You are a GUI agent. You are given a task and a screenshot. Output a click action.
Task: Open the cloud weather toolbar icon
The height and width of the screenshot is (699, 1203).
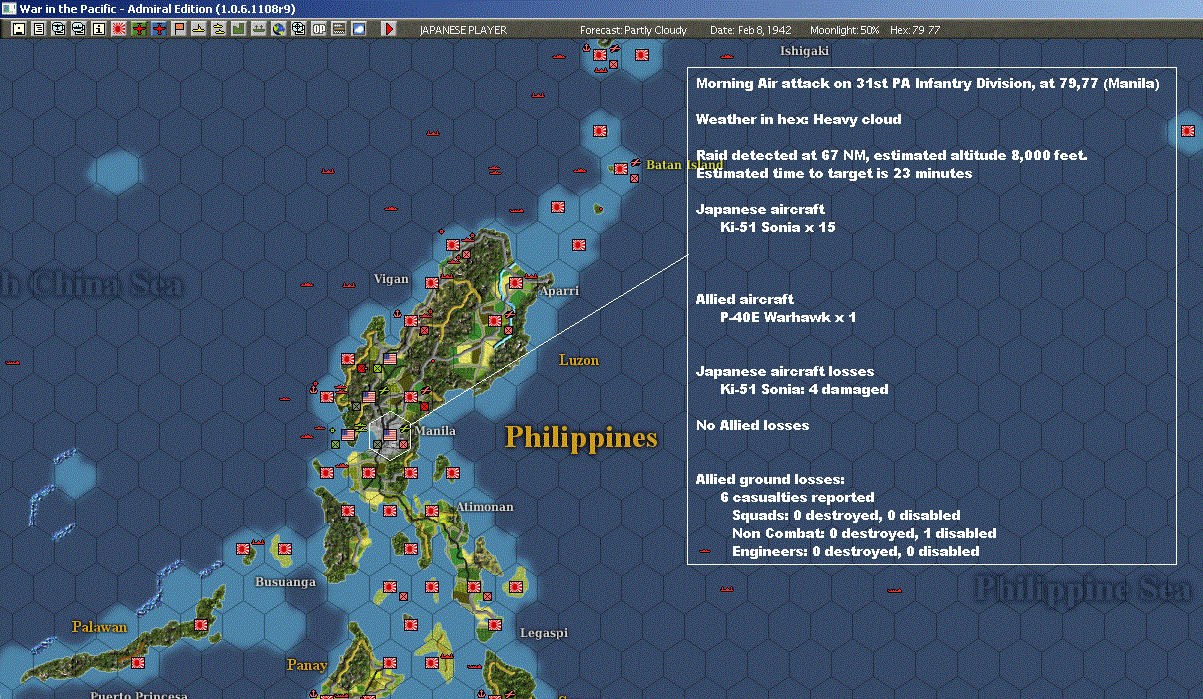click(x=359, y=29)
